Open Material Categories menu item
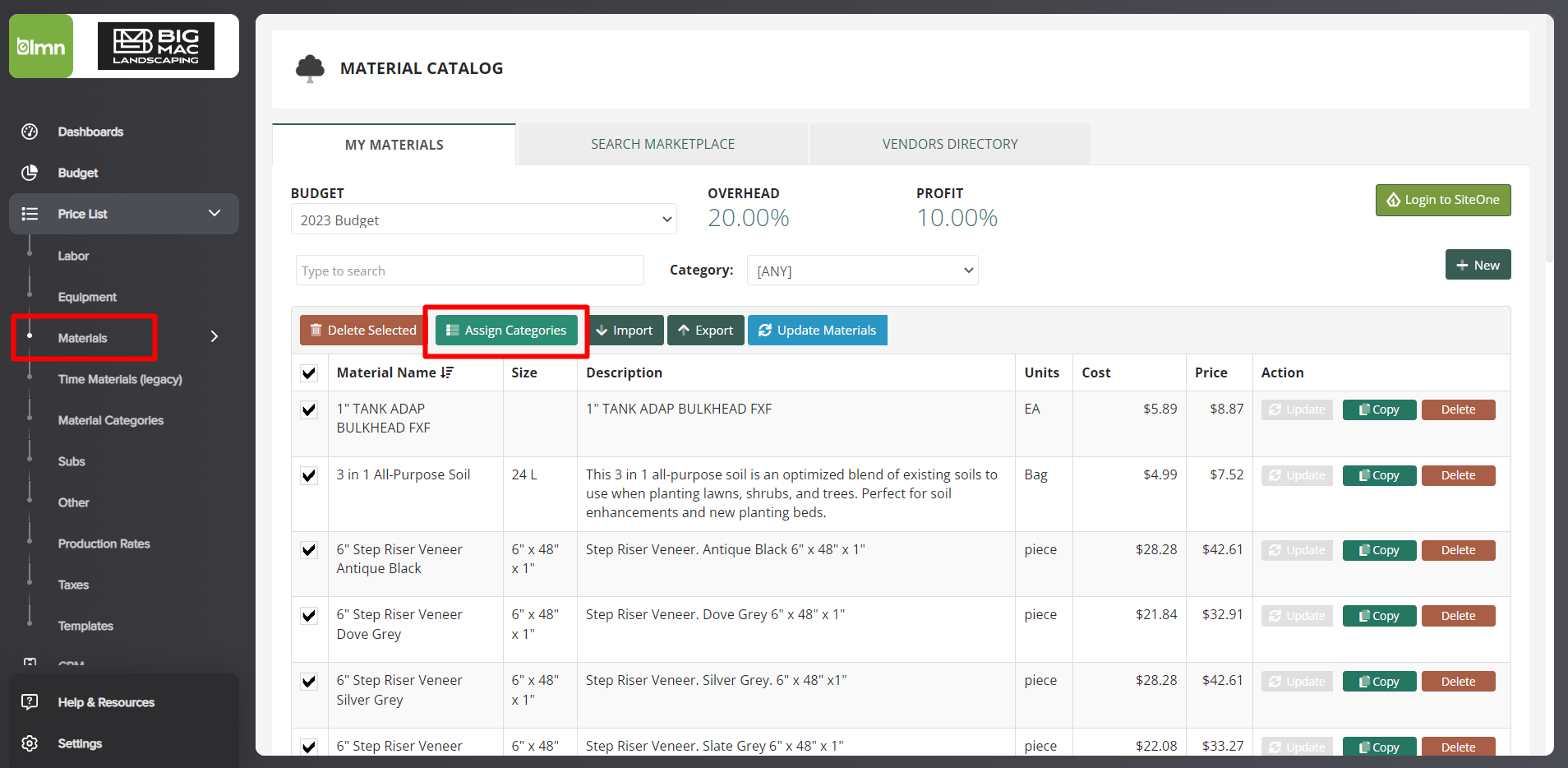 click(111, 420)
